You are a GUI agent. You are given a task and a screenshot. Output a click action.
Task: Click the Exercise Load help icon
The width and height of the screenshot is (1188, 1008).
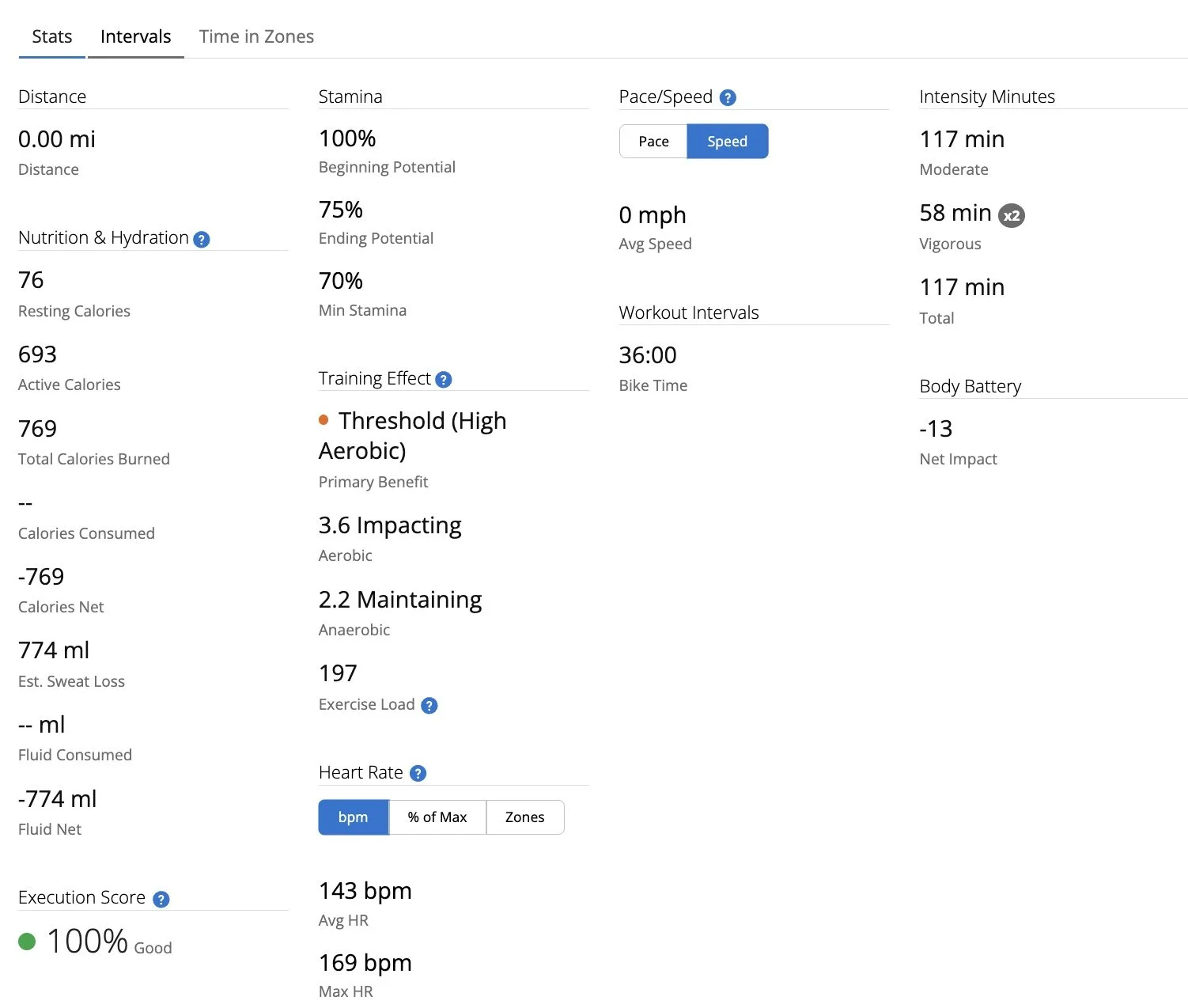pyautogui.click(x=429, y=706)
